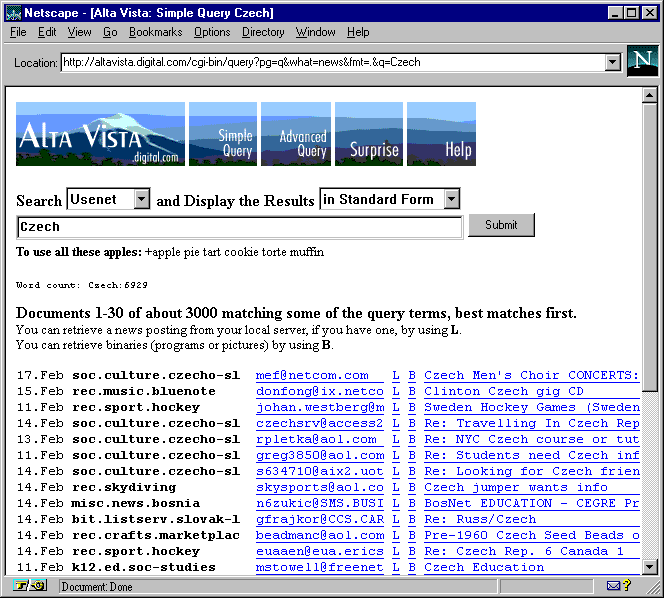
Task: Open 'Re: Travelling In Czech Rep' link
Action: [x=532, y=424]
